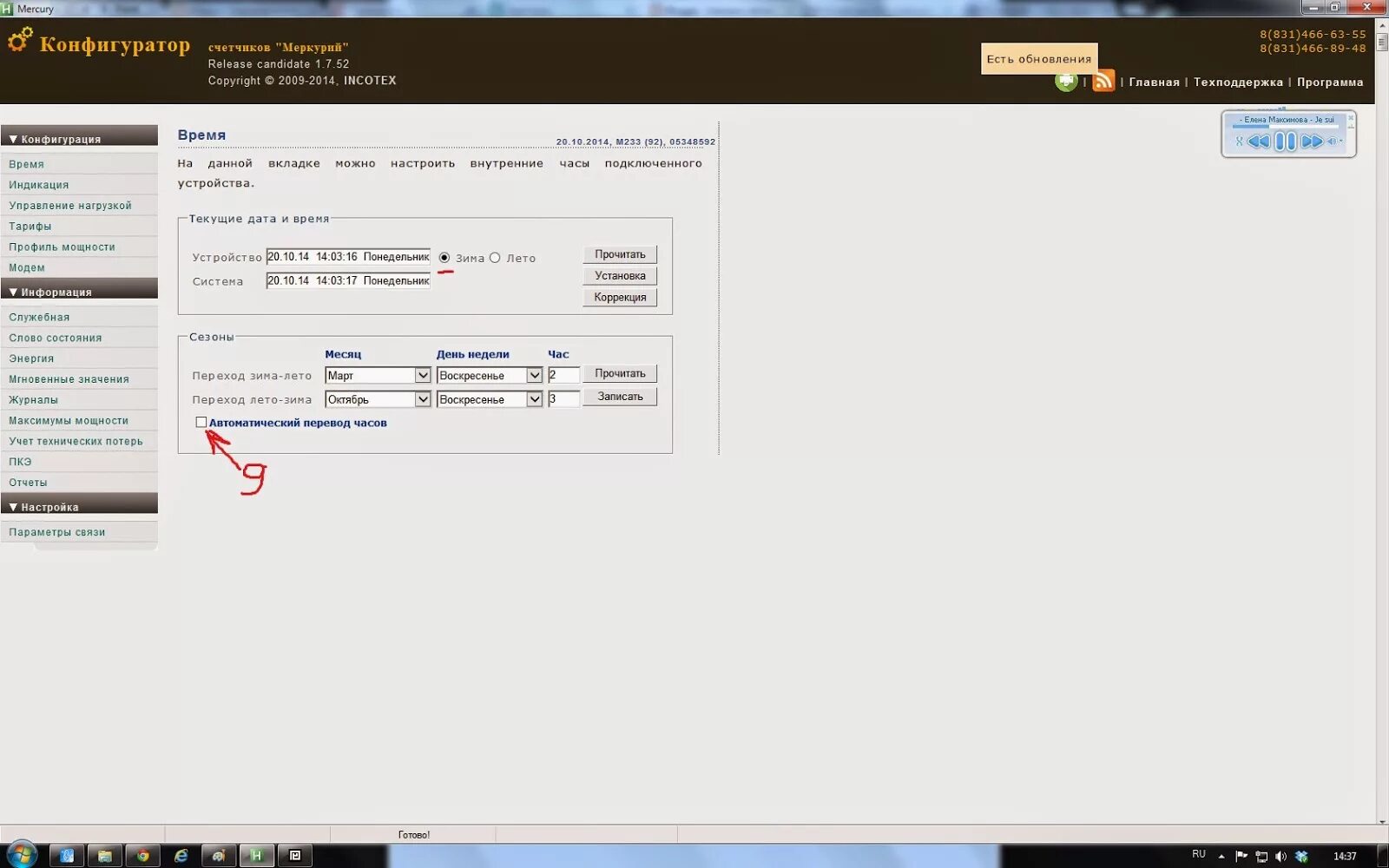Click the Записать button
The height and width of the screenshot is (868, 1389).
tap(620, 397)
